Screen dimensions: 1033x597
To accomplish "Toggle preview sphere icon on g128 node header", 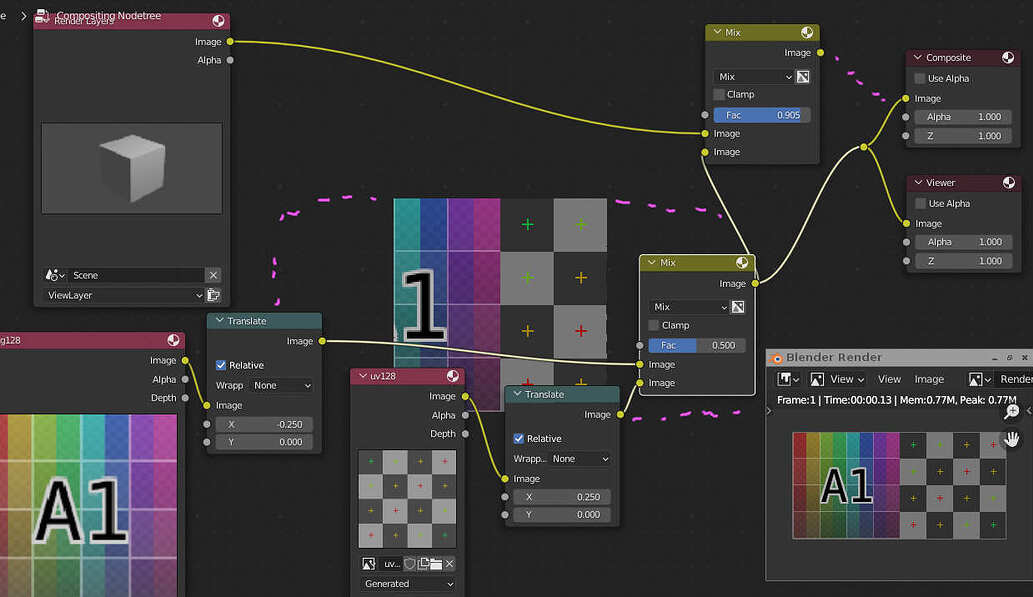I will pos(173,340).
